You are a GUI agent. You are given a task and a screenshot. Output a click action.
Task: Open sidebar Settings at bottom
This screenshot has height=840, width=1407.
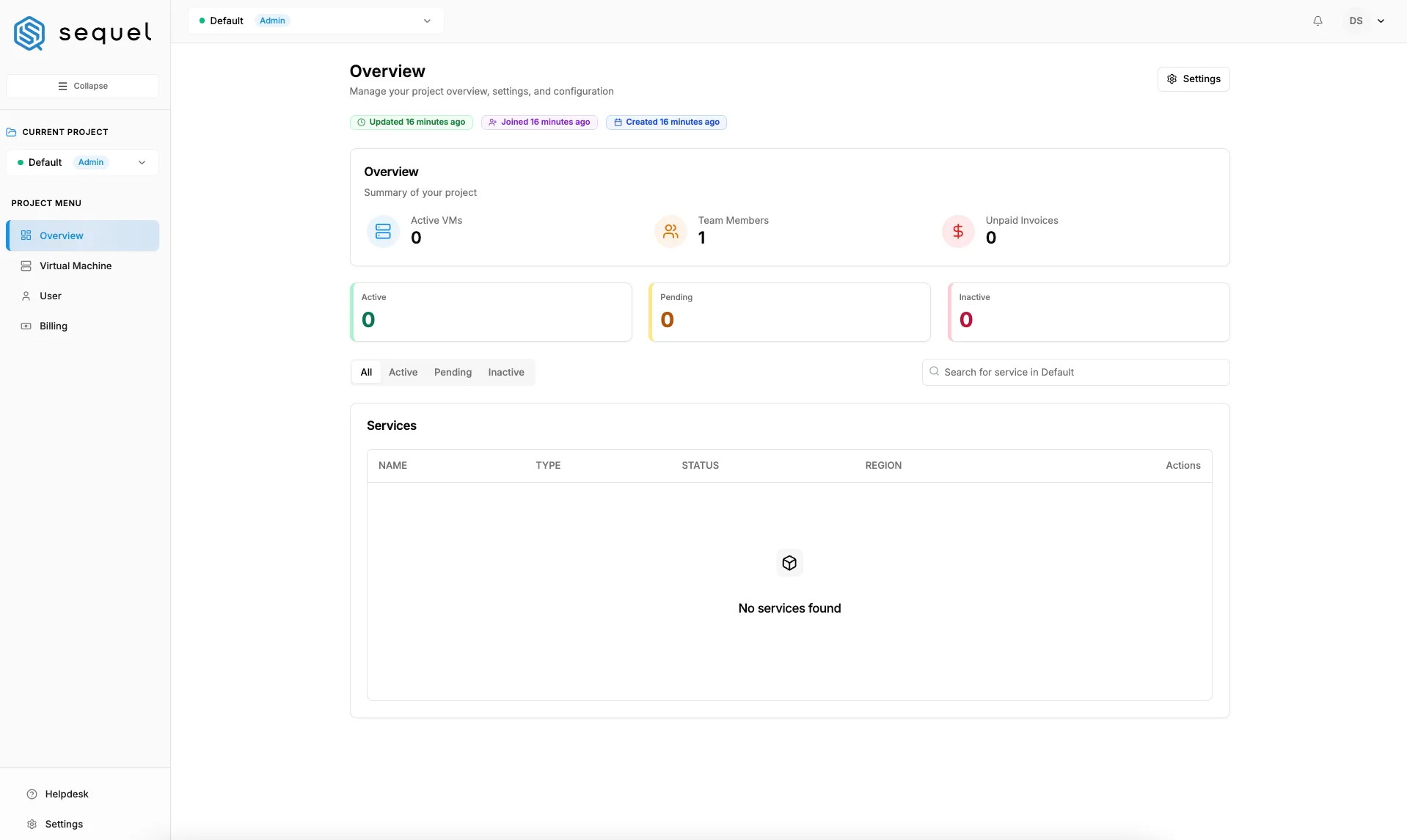64,824
